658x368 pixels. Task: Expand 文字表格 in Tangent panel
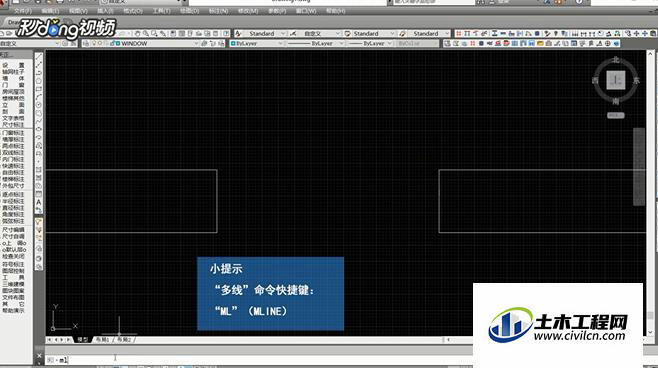pyautogui.click(x=13, y=118)
